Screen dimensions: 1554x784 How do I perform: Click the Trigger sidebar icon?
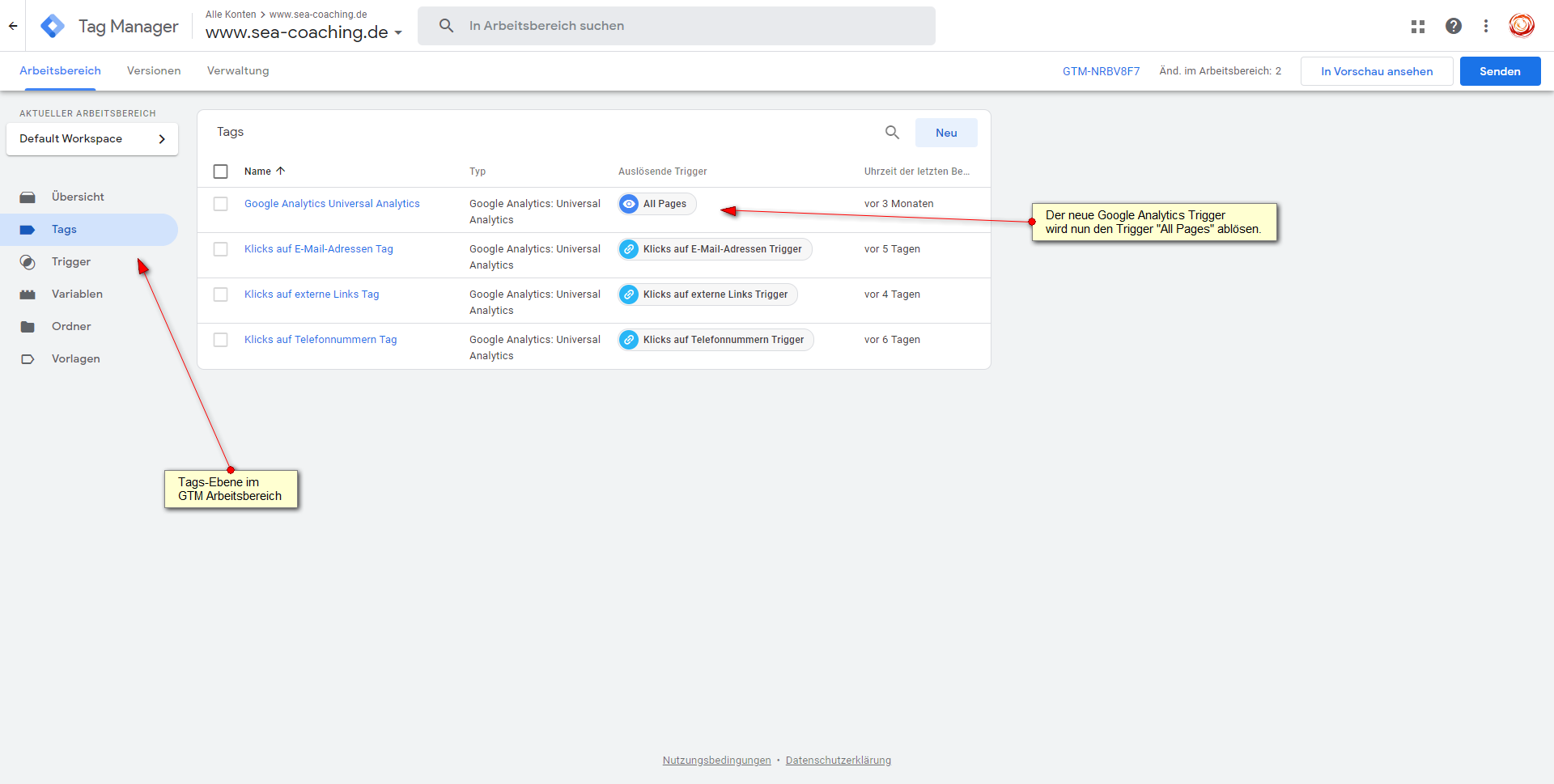28,262
